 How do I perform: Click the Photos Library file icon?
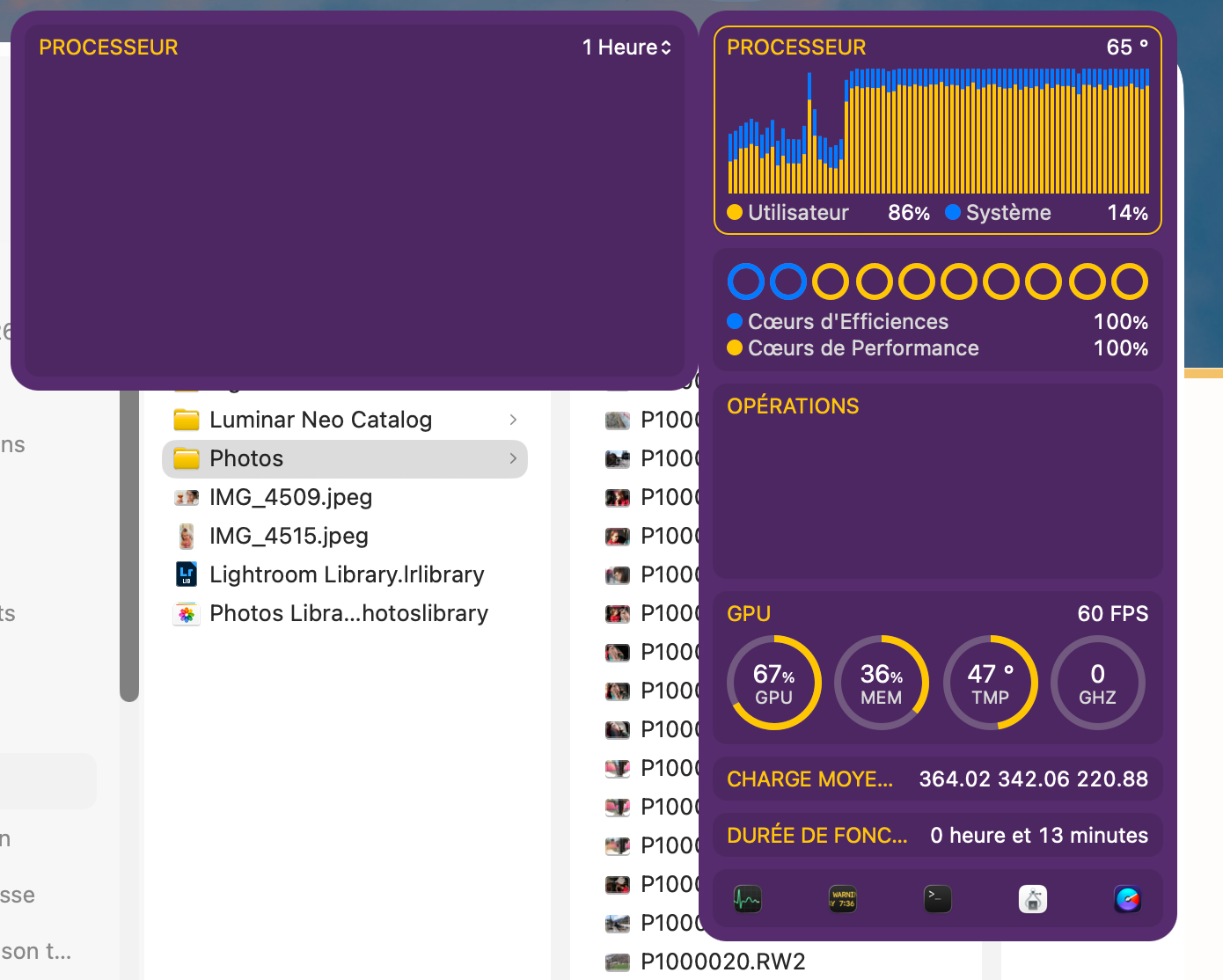click(187, 613)
